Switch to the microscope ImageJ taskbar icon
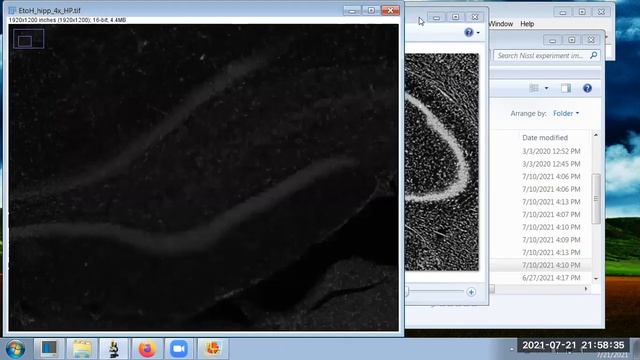 tap(114, 349)
